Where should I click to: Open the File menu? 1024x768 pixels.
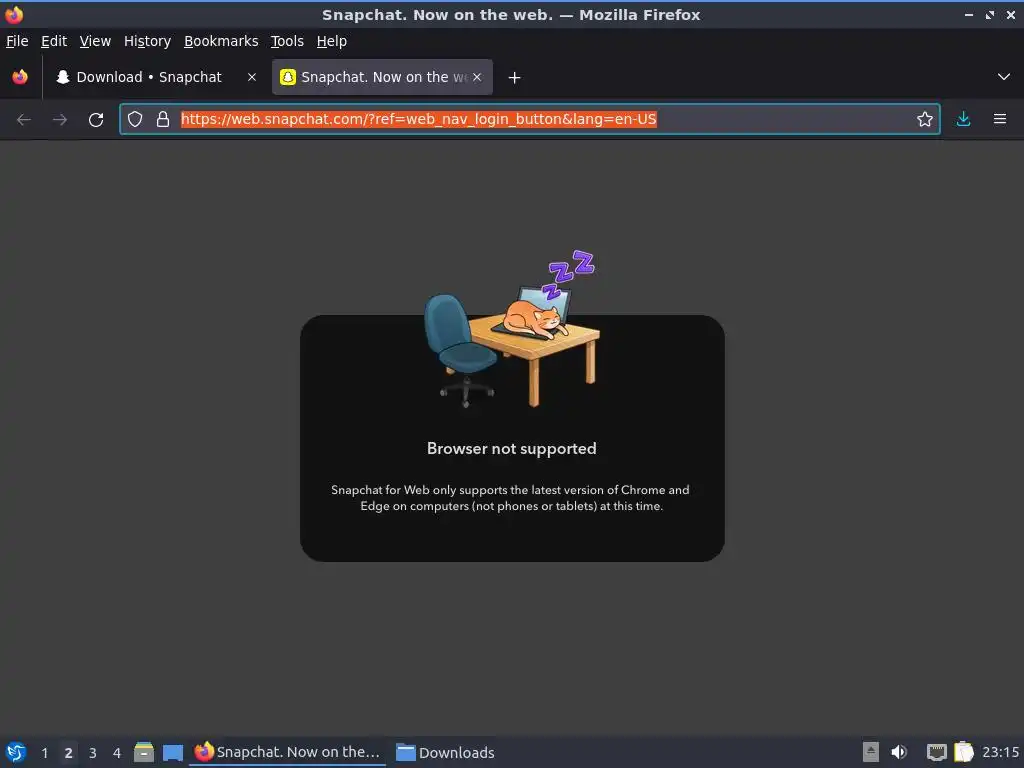[17, 41]
